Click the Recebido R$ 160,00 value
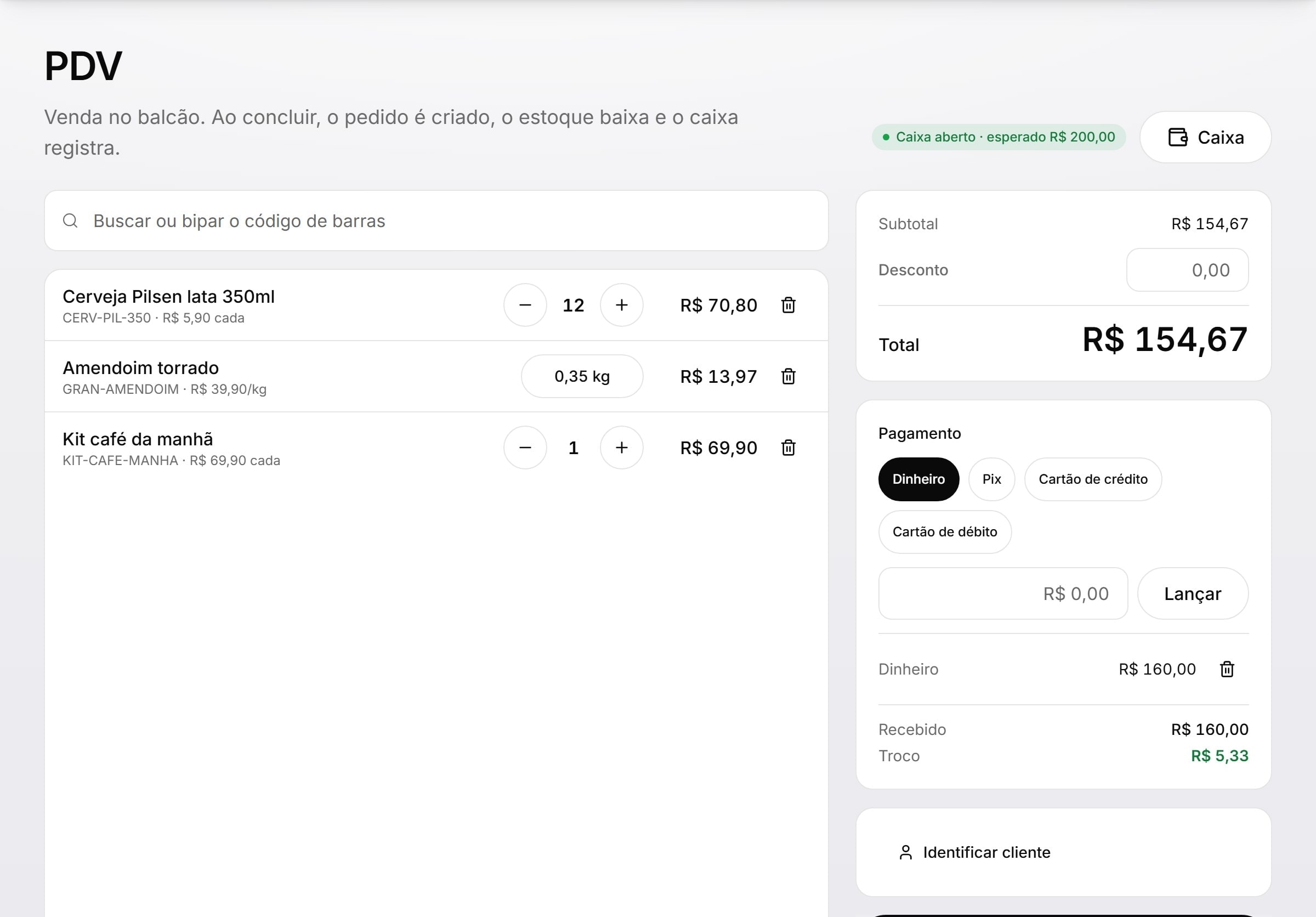Viewport: 1316px width, 917px height. tap(1210, 729)
